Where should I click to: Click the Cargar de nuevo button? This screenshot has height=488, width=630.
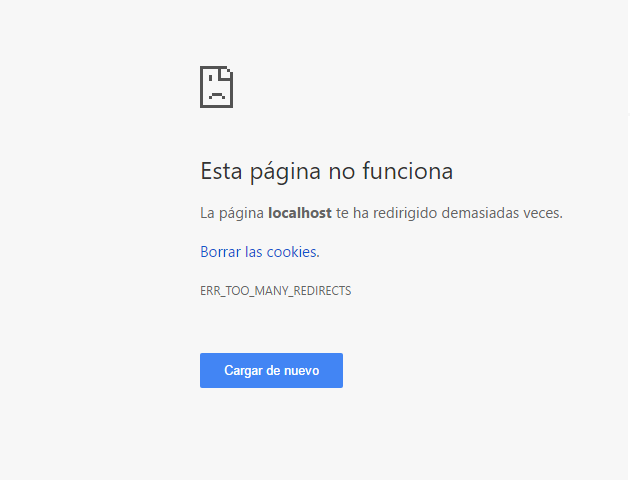tap(271, 370)
